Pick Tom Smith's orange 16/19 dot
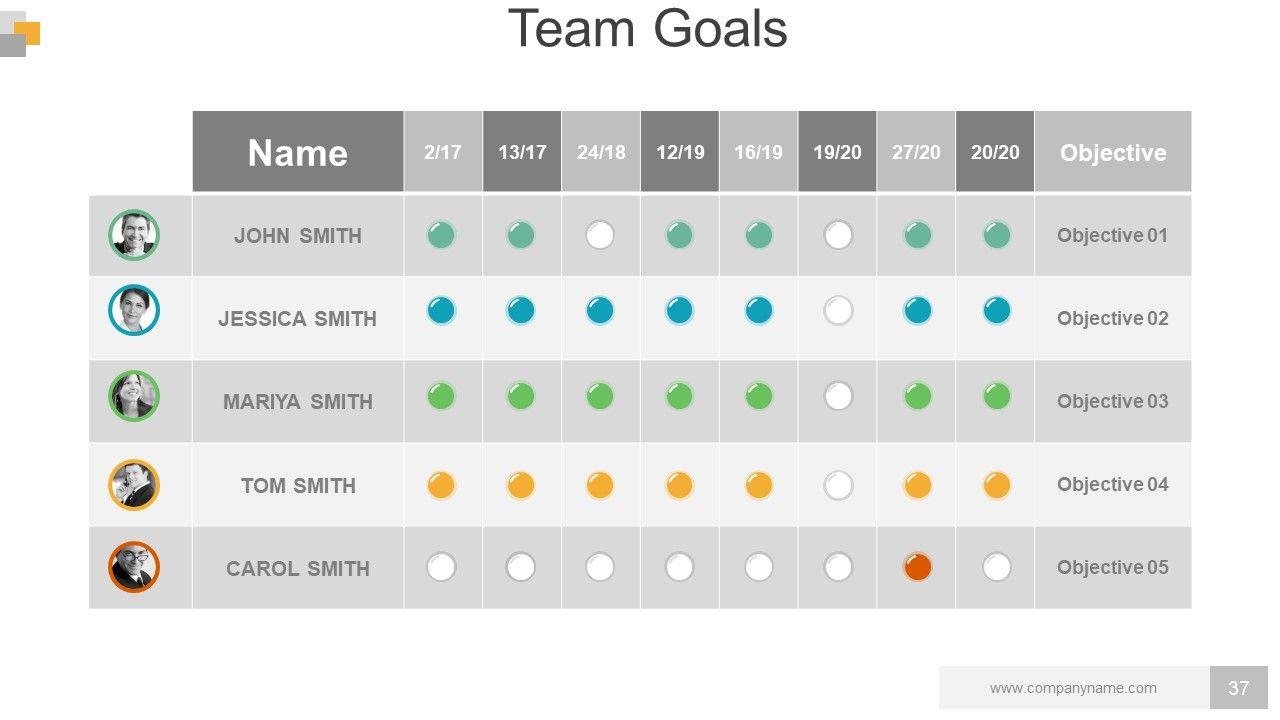 (759, 485)
